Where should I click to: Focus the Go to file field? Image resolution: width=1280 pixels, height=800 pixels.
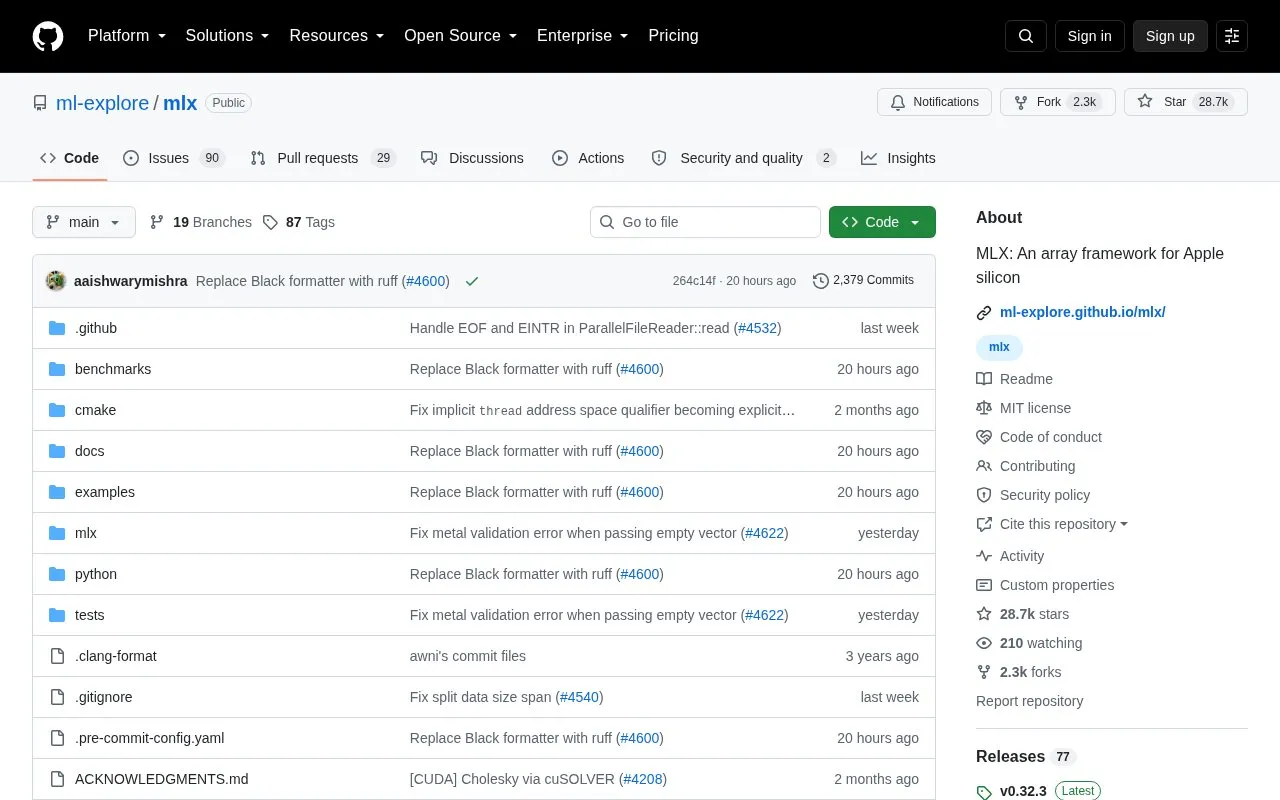coord(705,222)
